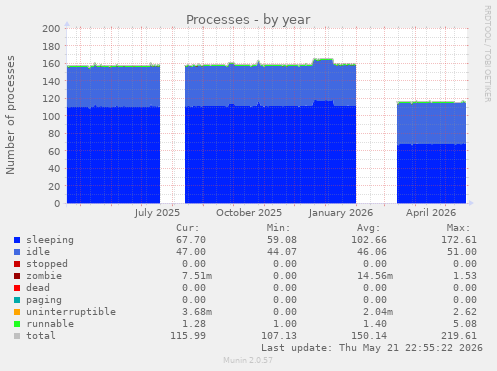Select the 'sleeping' legend label

pos(50,240)
